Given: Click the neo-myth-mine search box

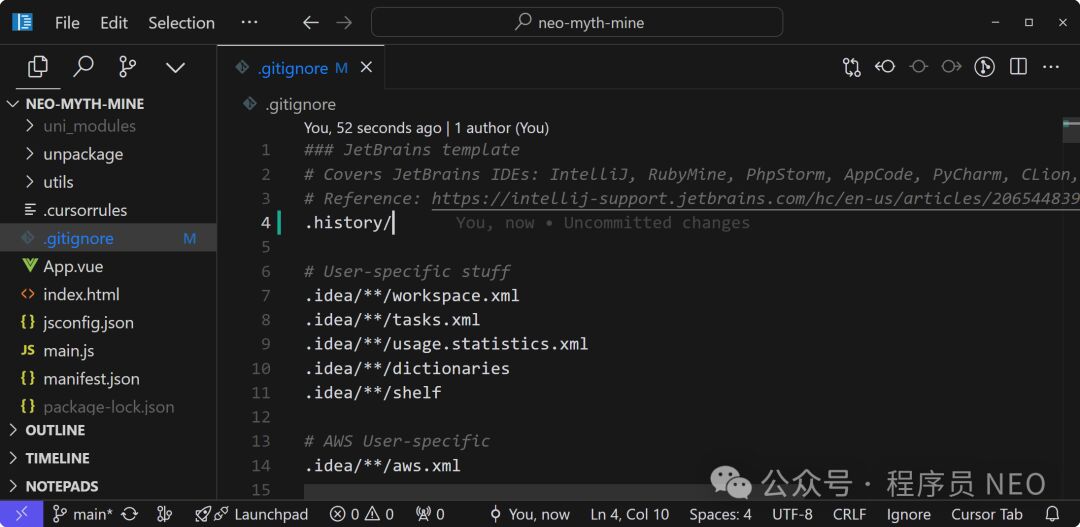Looking at the screenshot, I should click(577, 22).
